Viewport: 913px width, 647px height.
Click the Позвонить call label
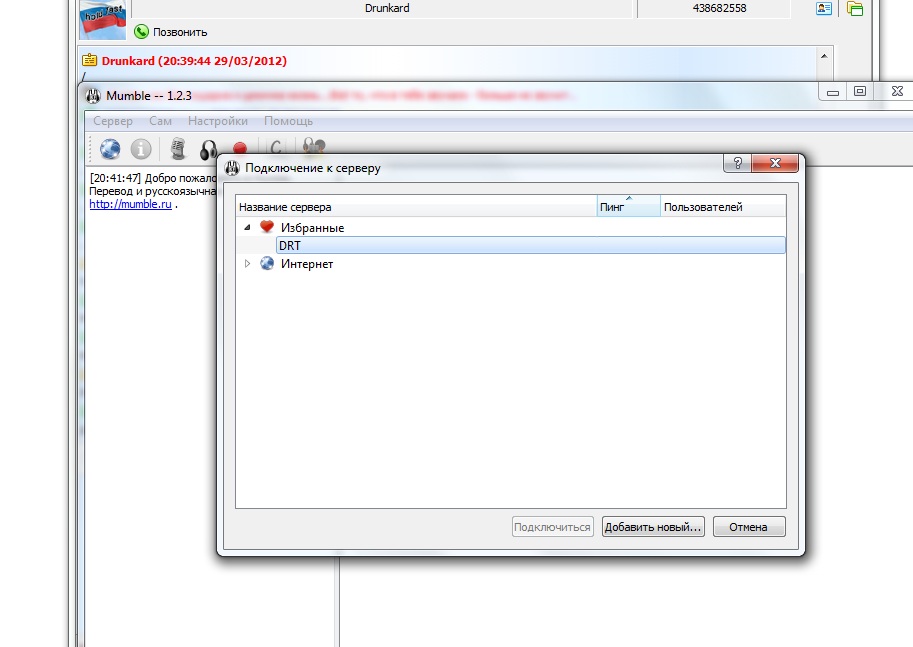[180, 32]
